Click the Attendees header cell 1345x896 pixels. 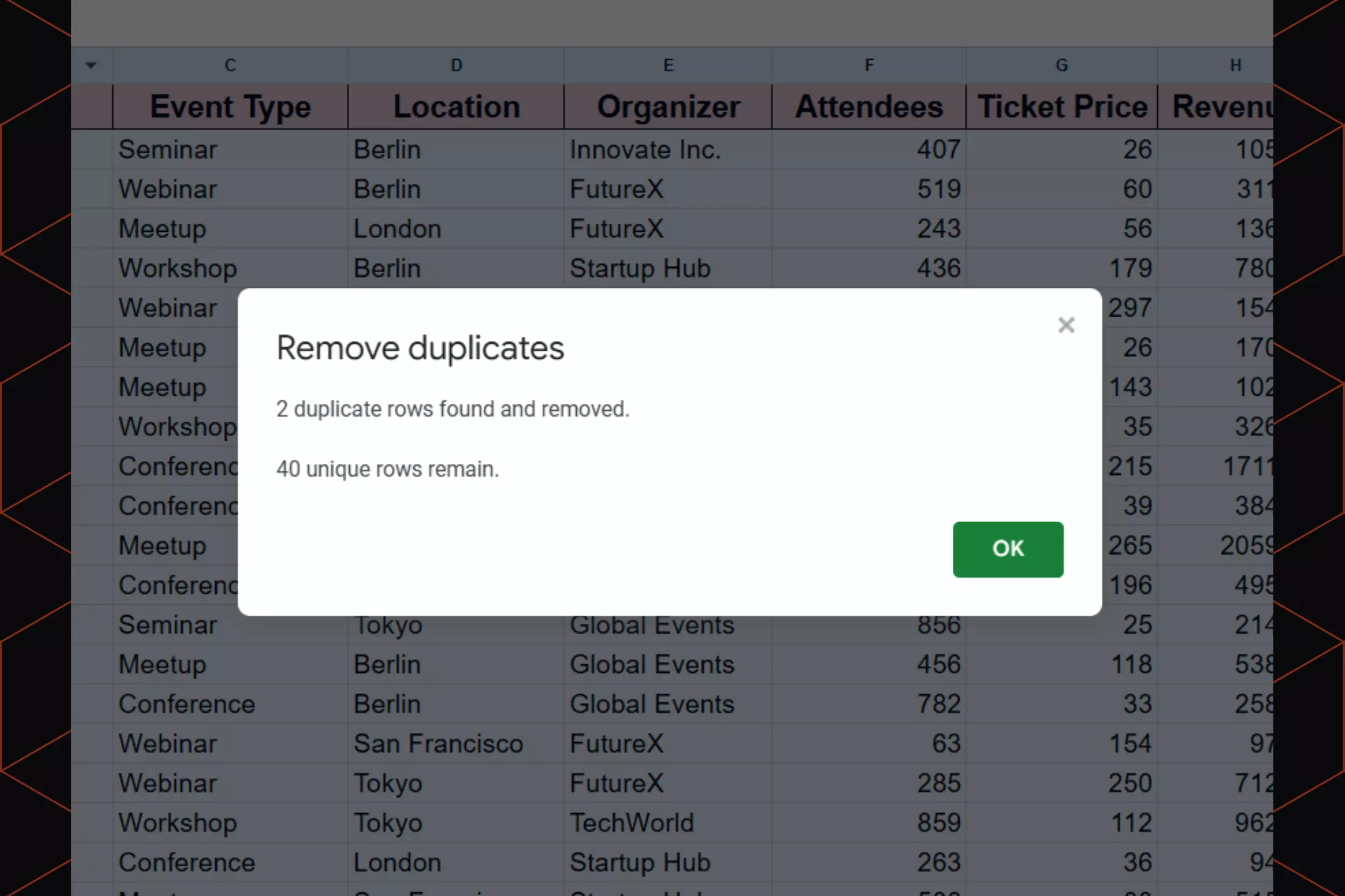tap(868, 107)
